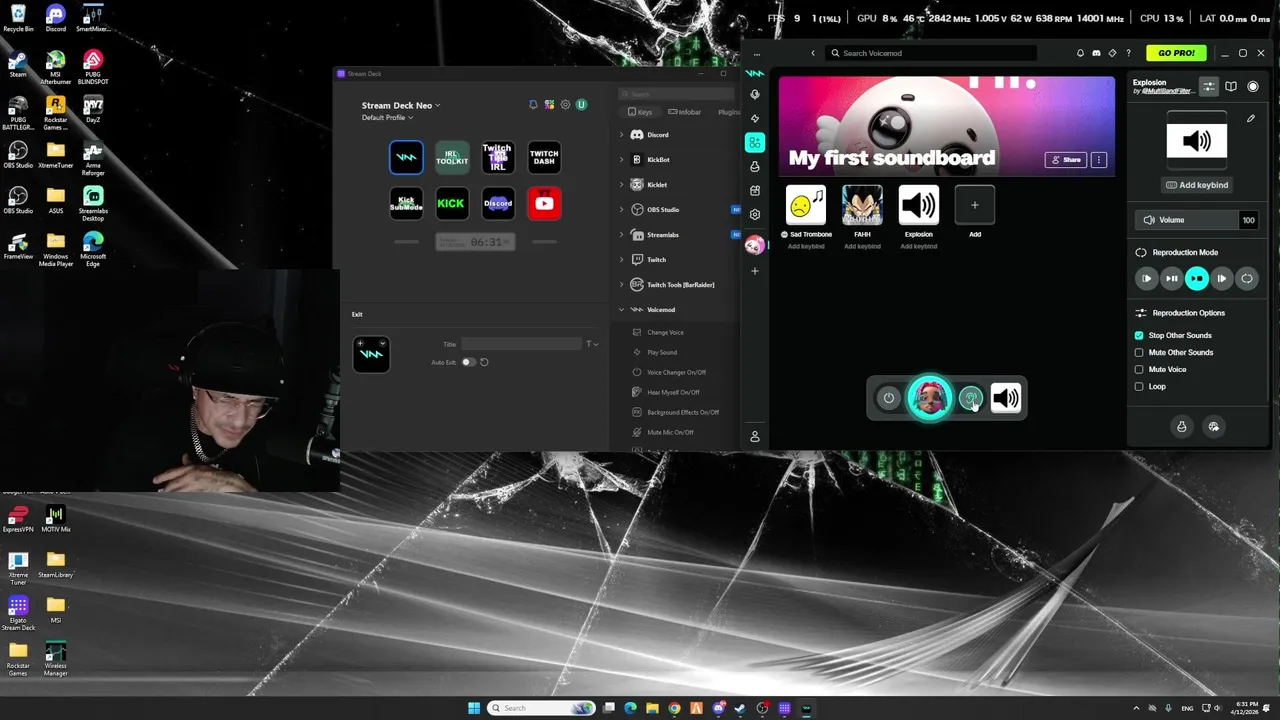
Task: Open the voicebox icon in Voicemod sidebar
Action: (x=755, y=94)
